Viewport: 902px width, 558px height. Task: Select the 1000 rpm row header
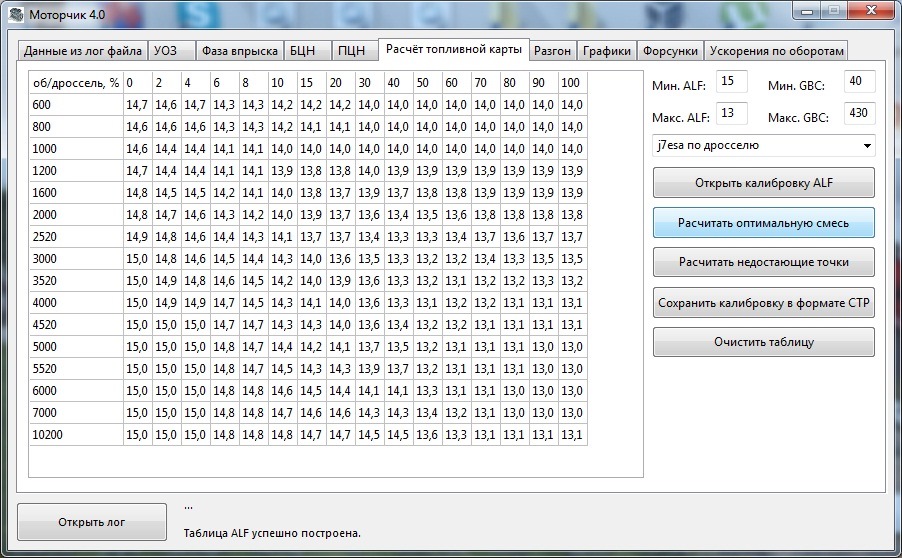77,148
